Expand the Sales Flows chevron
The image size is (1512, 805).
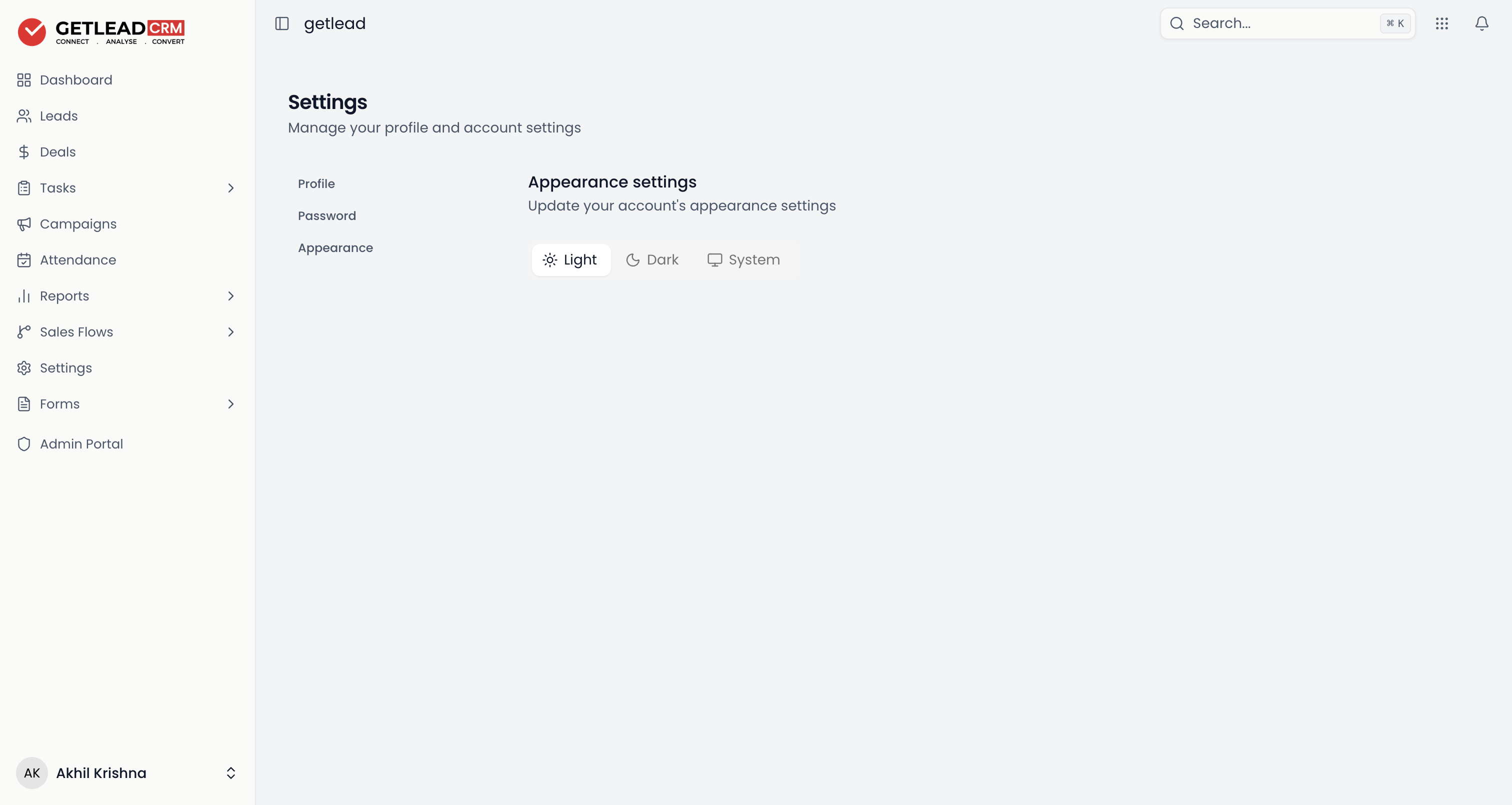[230, 331]
